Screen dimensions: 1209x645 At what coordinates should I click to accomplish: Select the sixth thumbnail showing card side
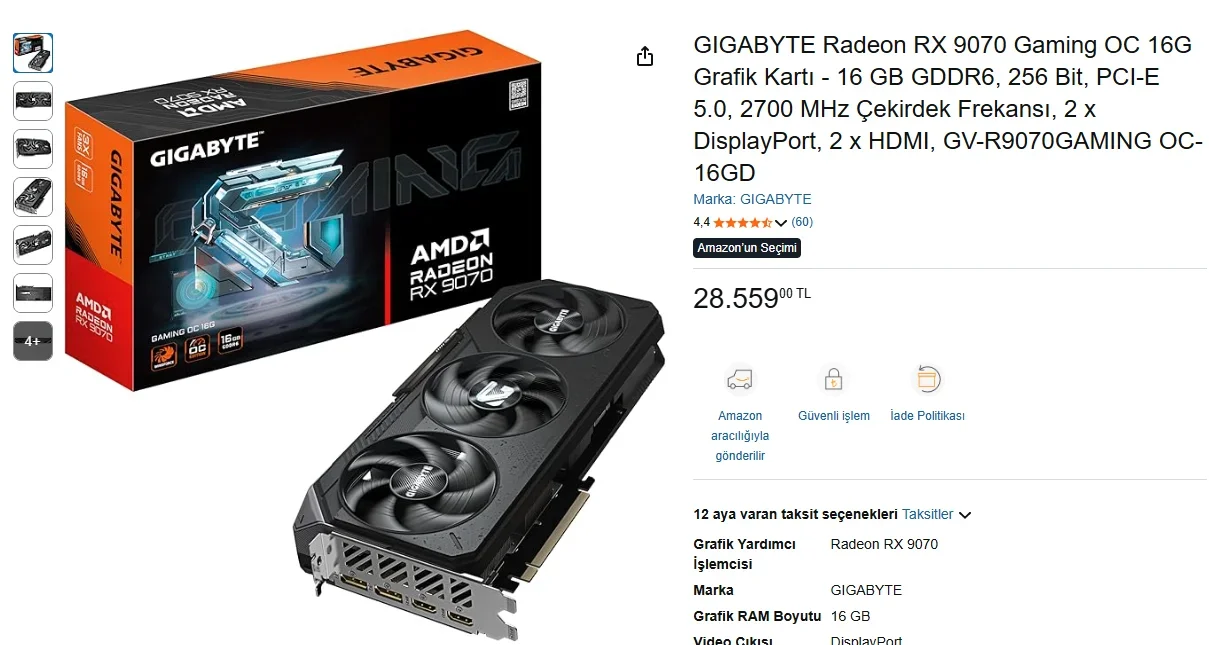[33, 293]
